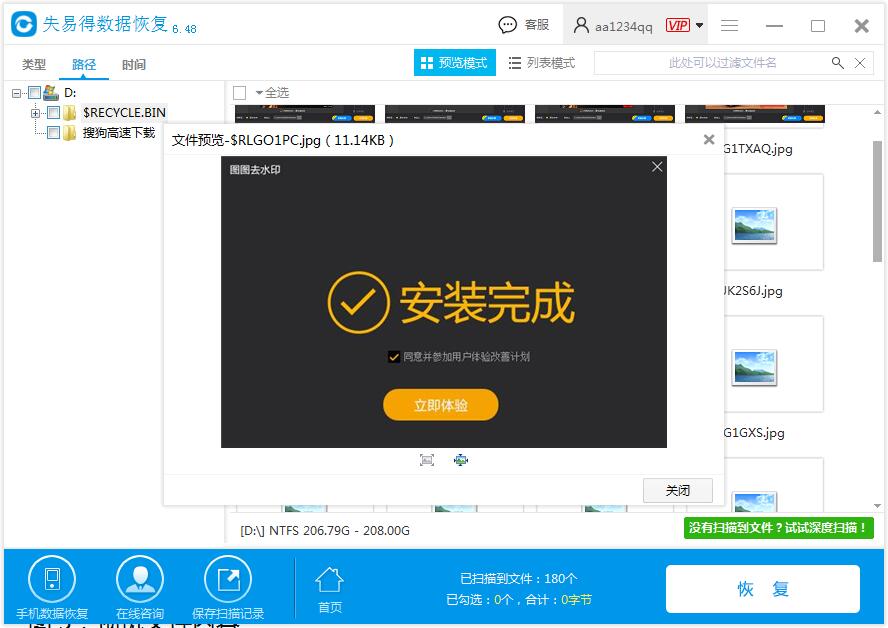The width and height of the screenshot is (888, 628).
Task: Check the 搜狗高速下载 folder checkbox
Action: click(x=53, y=133)
